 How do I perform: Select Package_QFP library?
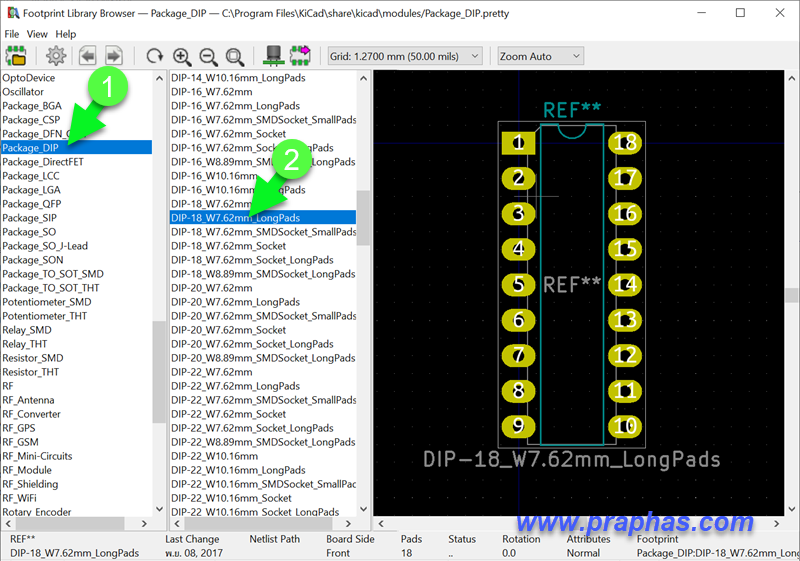32,204
